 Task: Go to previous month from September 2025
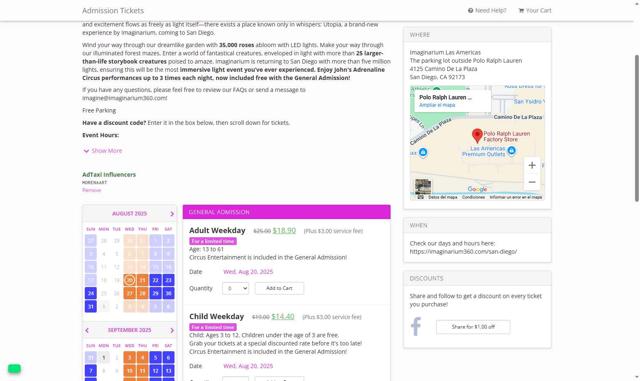pos(87,330)
